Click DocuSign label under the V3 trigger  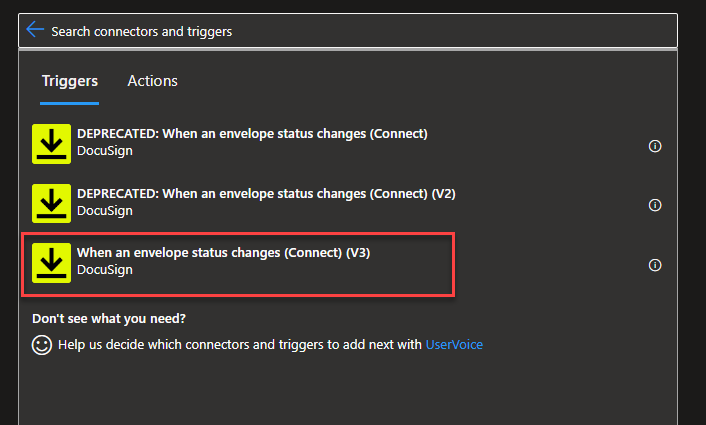click(105, 270)
